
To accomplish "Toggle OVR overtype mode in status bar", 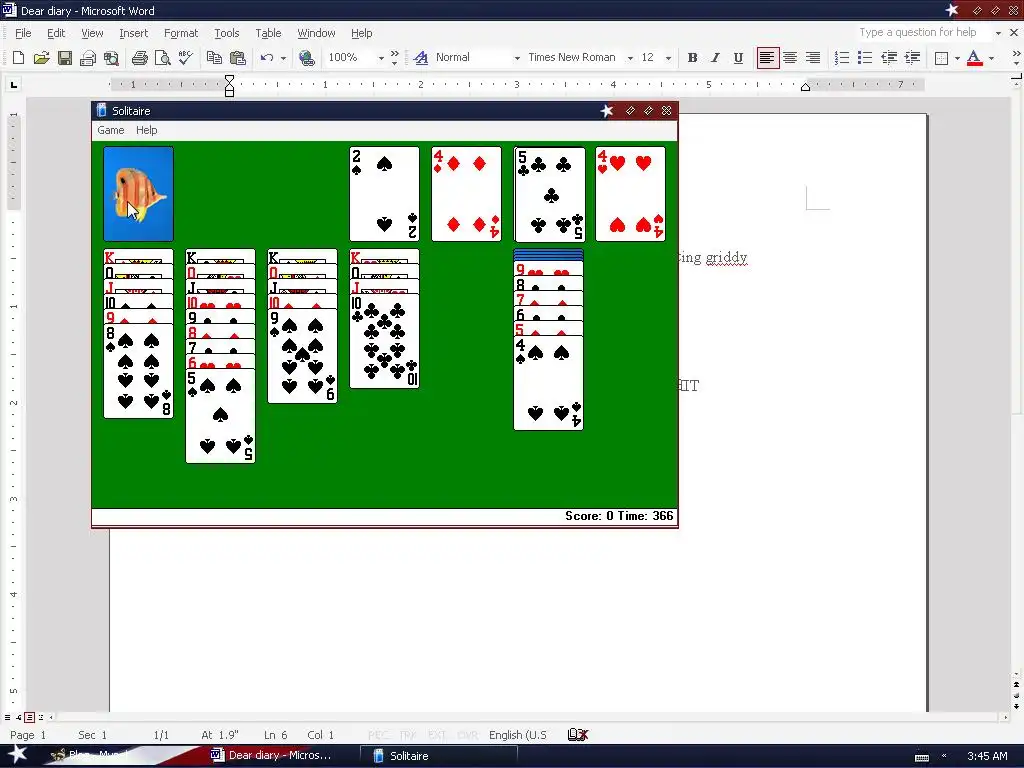I will tap(468, 735).
